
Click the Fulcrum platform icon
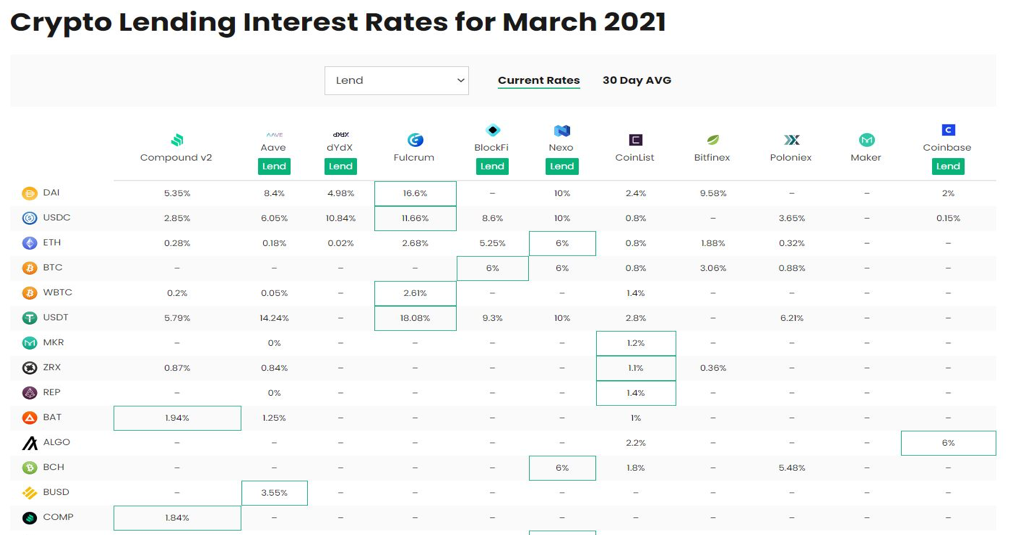(x=415, y=140)
